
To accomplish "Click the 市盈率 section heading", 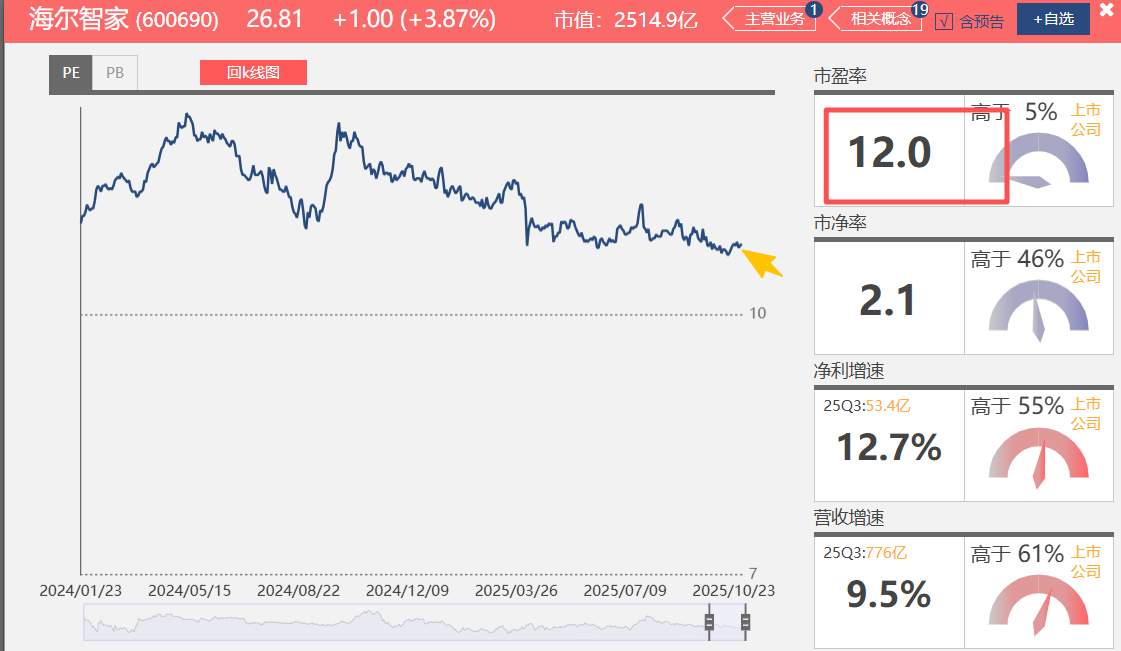I will pyautogui.click(x=840, y=76).
